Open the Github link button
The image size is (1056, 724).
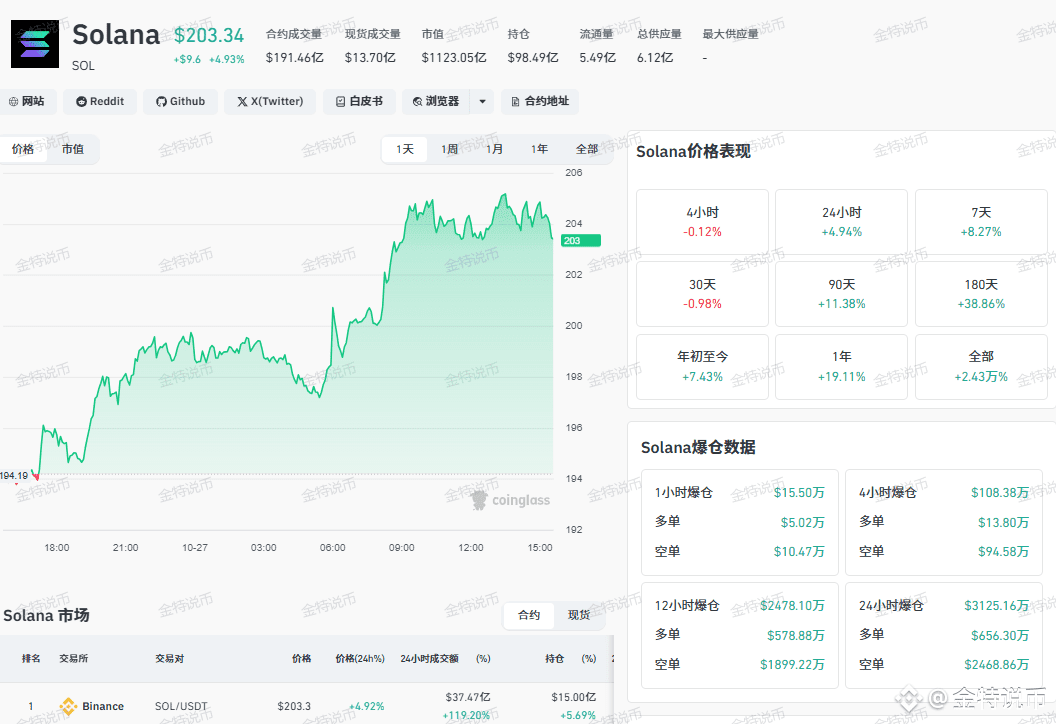tap(180, 102)
